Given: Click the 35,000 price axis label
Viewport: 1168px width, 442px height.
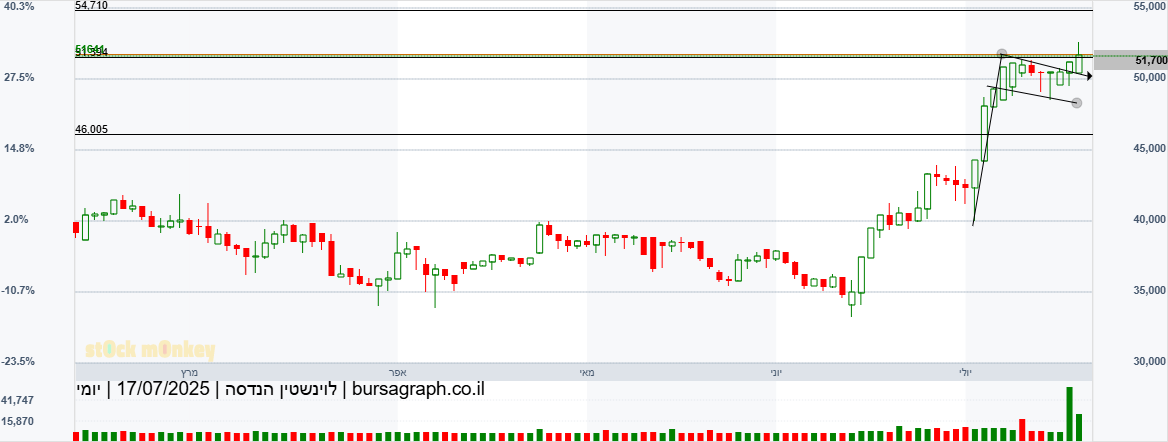Looking at the screenshot, I should 1151,290.
